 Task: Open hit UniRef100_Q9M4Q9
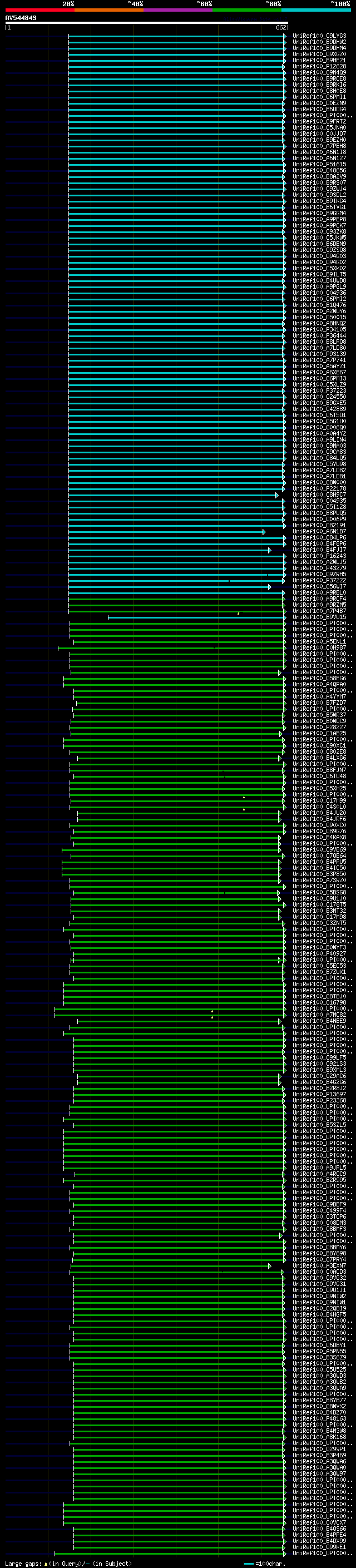[319, 73]
